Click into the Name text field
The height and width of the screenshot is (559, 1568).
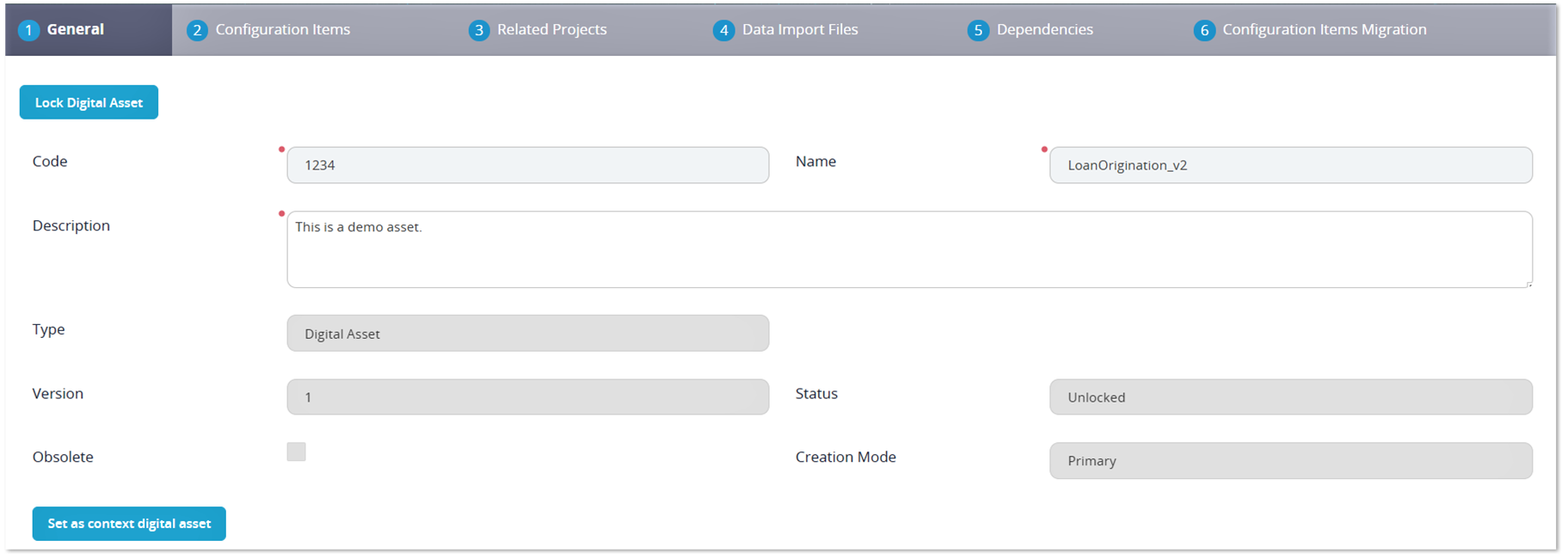tap(1290, 165)
